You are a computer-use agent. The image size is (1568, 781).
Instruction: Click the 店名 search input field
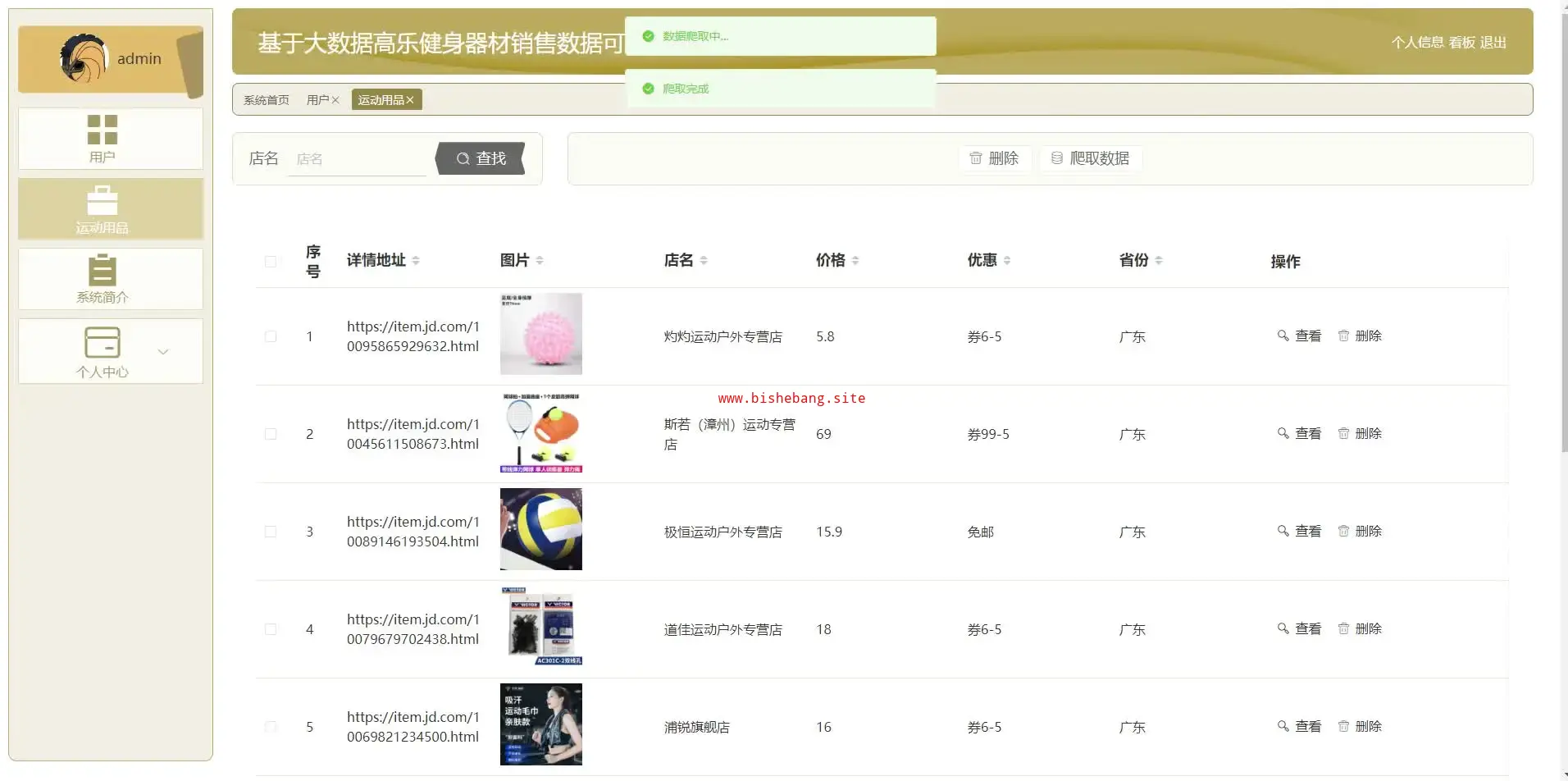[358, 159]
